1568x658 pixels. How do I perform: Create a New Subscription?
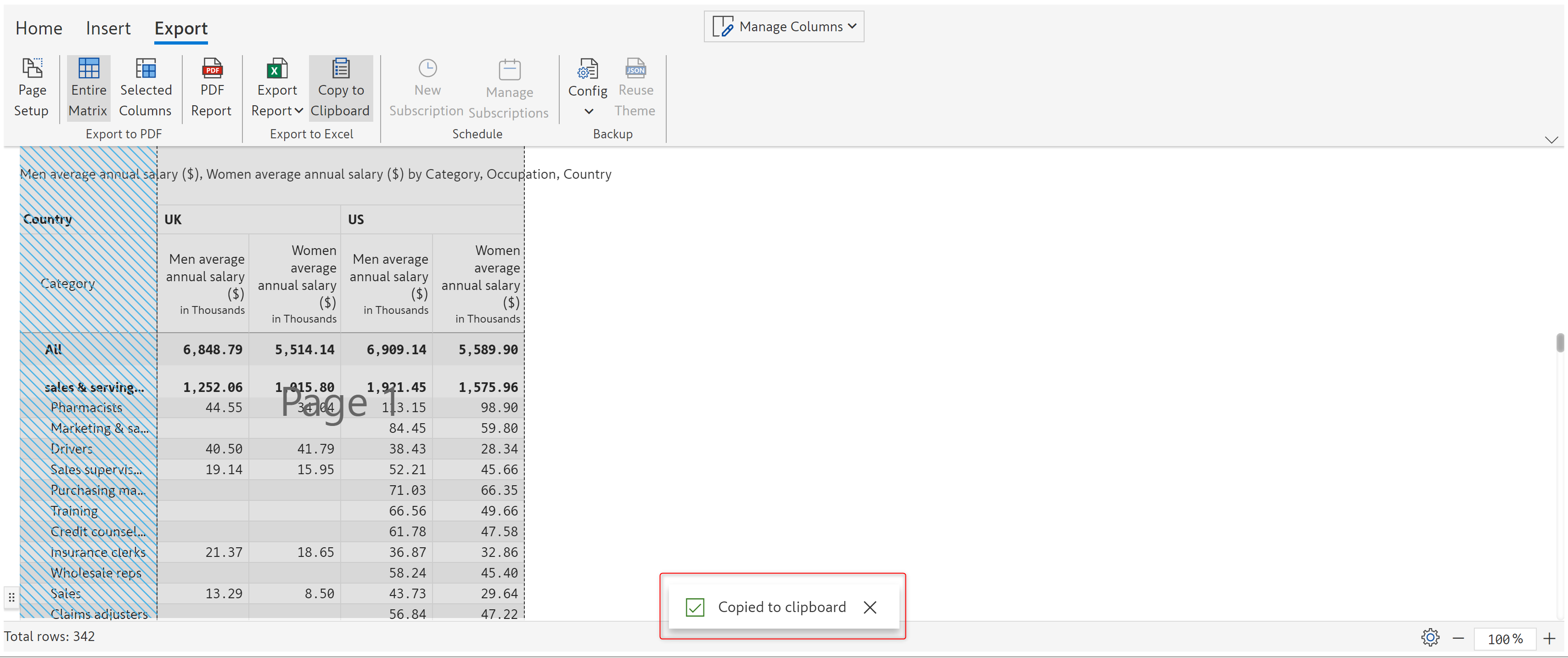click(x=427, y=88)
